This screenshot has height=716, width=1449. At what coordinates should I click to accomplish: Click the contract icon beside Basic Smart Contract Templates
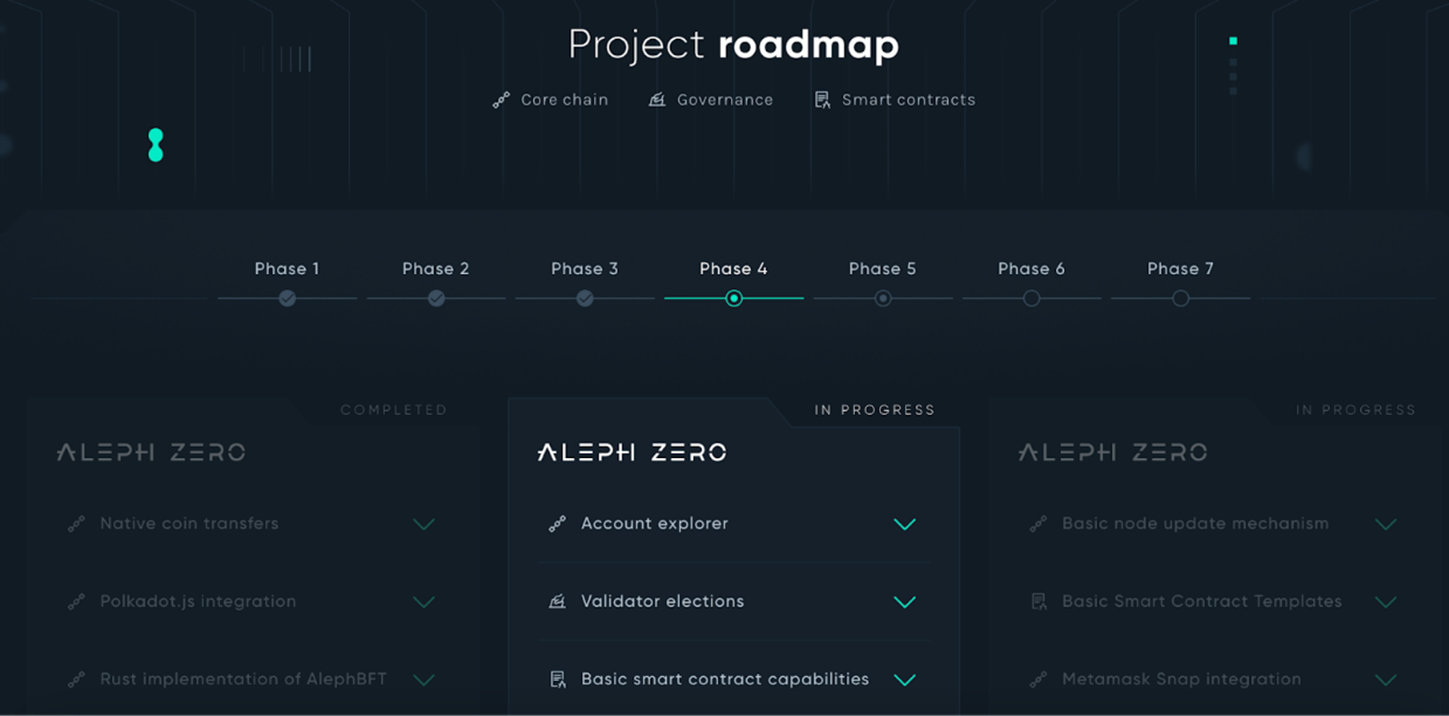click(1039, 602)
